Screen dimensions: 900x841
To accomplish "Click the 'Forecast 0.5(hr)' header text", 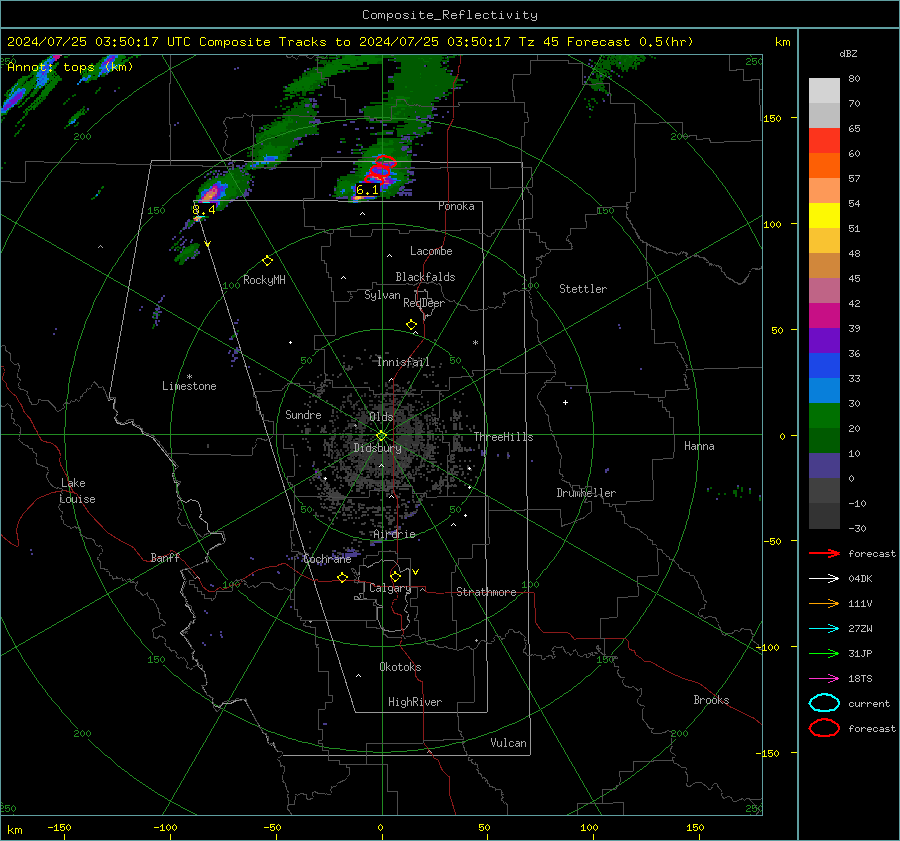I will click(x=630, y=42).
